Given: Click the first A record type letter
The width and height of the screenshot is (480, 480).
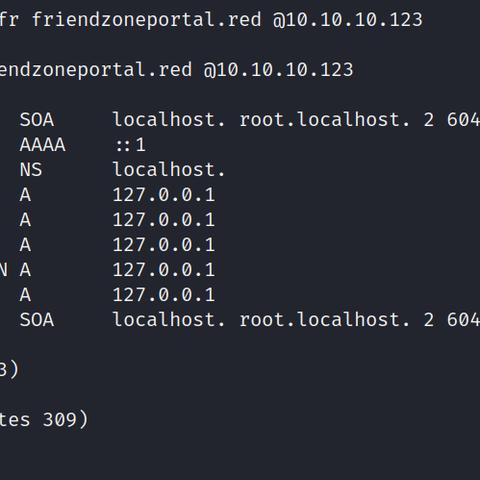Looking at the screenshot, I should coord(25,195).
